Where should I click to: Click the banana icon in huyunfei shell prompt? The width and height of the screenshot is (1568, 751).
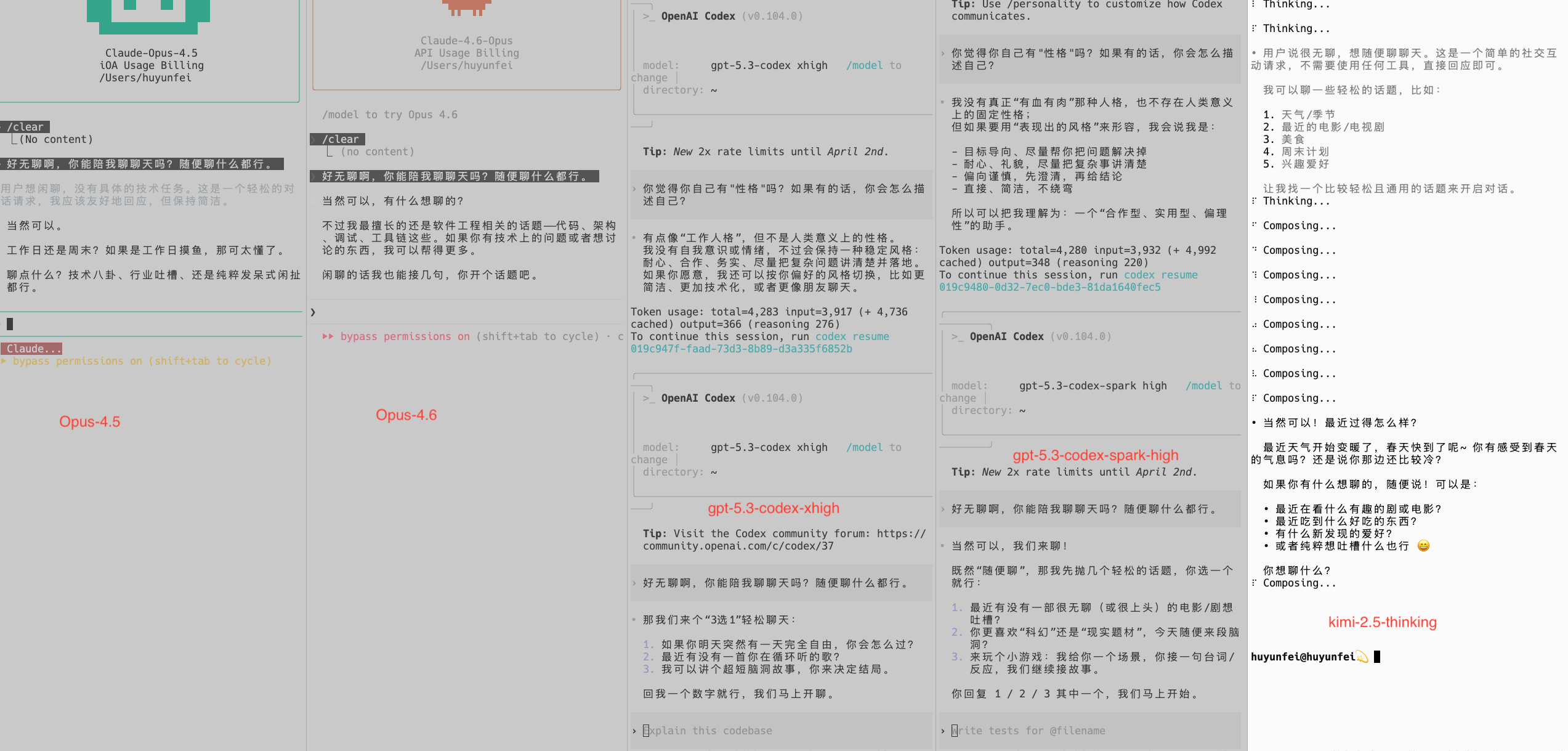[x=1362, y=657]
